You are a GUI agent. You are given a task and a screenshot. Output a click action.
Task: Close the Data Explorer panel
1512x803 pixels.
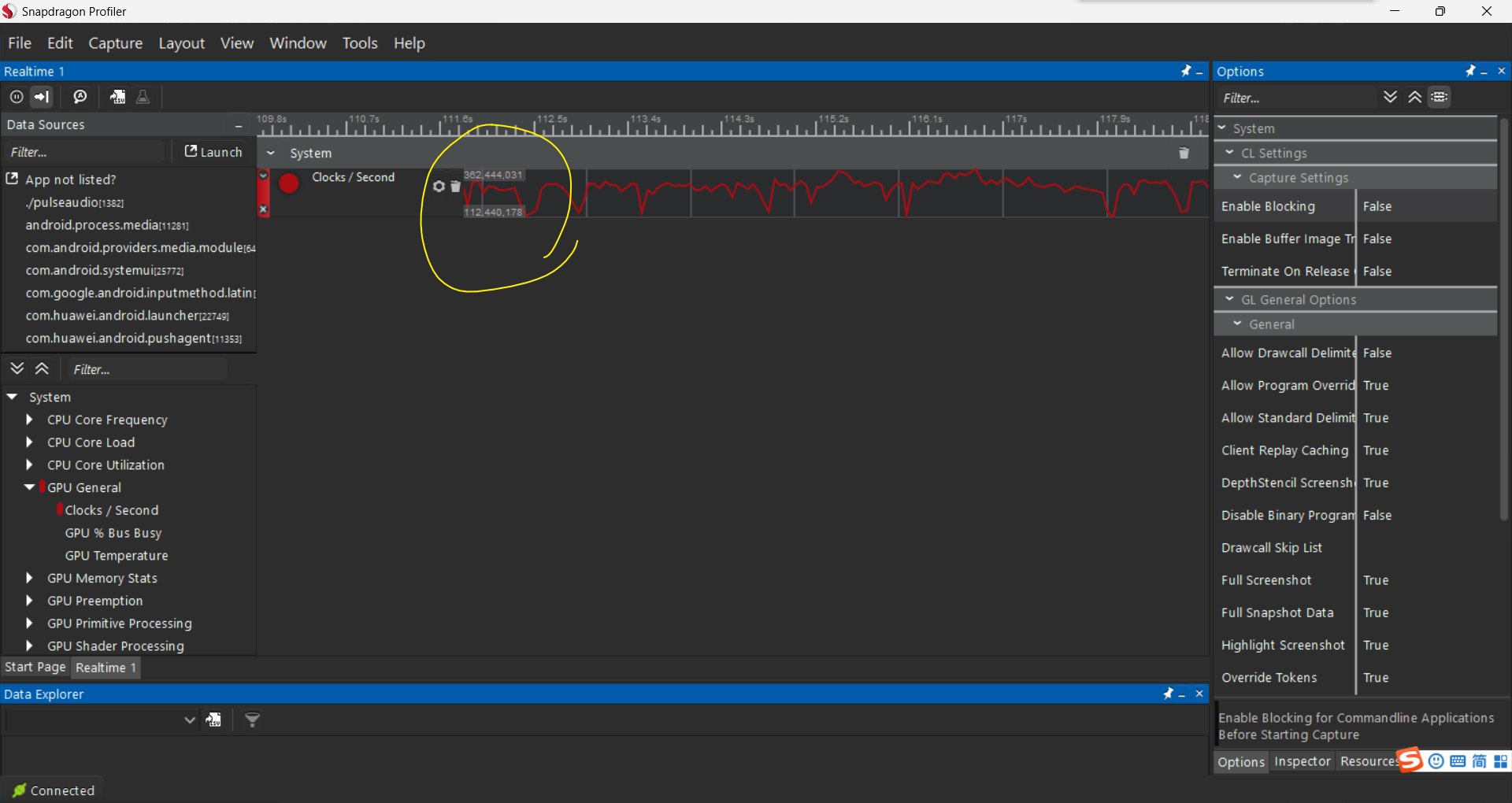1199,694
